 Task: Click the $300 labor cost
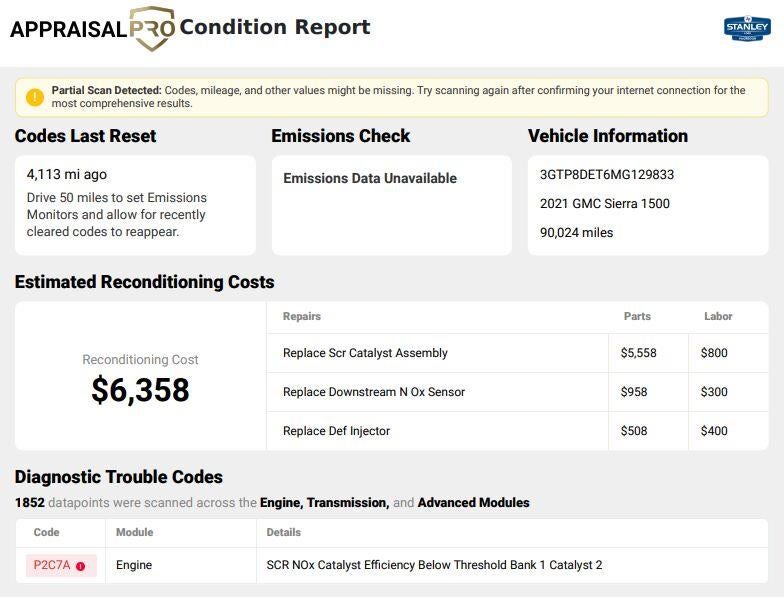tap(714, 392)
